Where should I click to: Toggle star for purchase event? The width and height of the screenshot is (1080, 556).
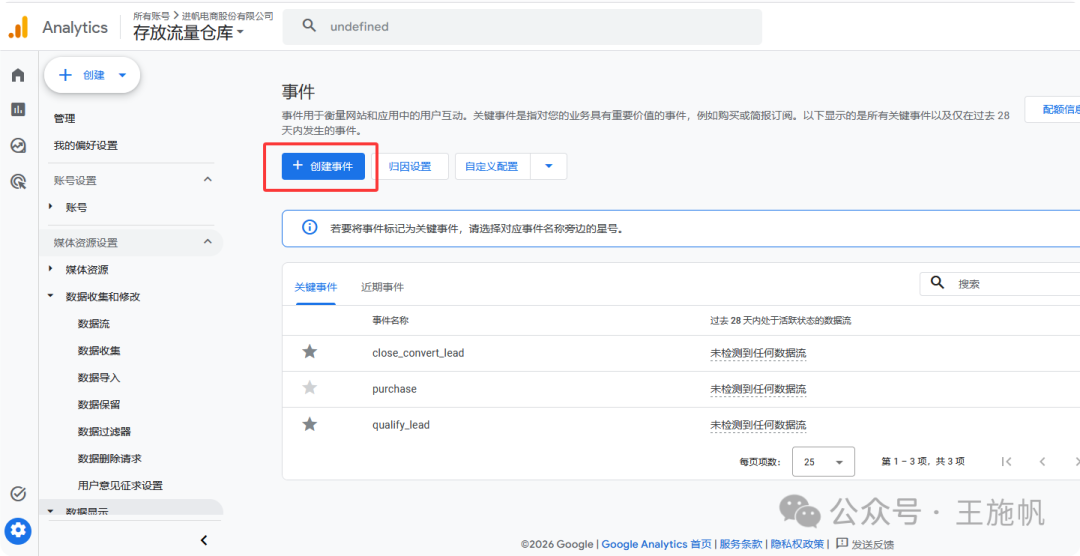[310, 388]
